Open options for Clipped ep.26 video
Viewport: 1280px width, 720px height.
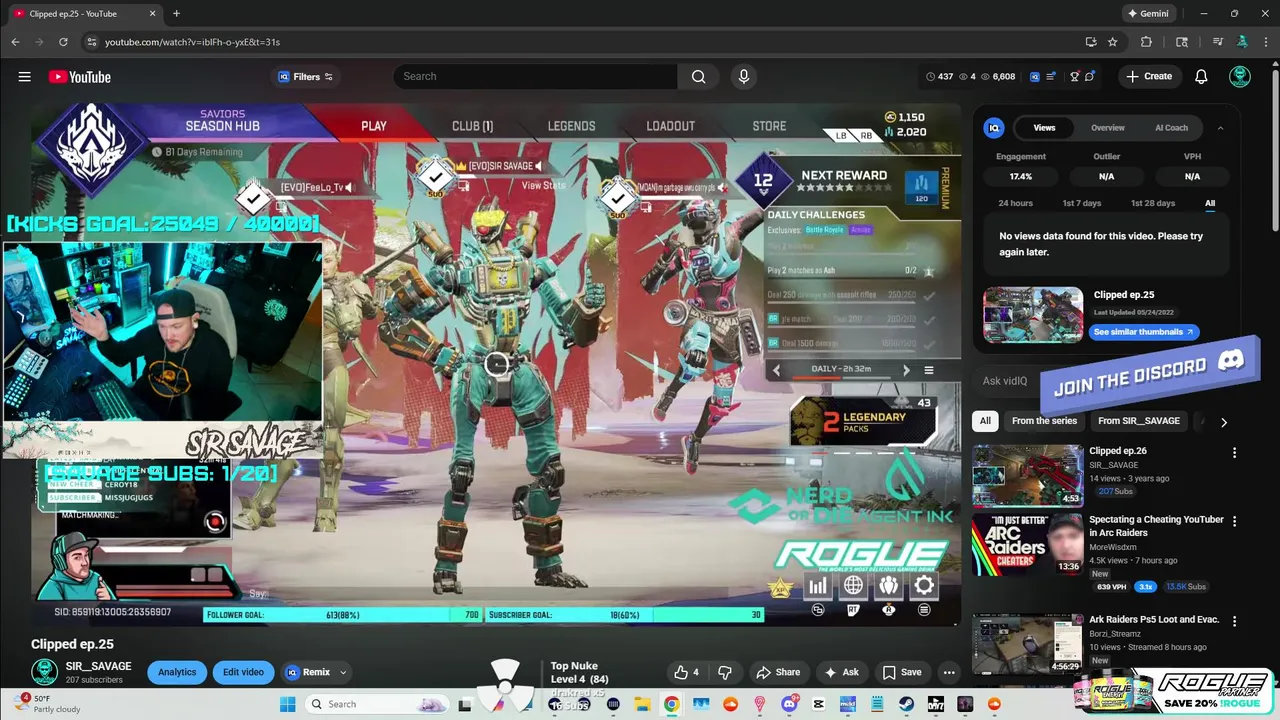[x=1234, y=453]
